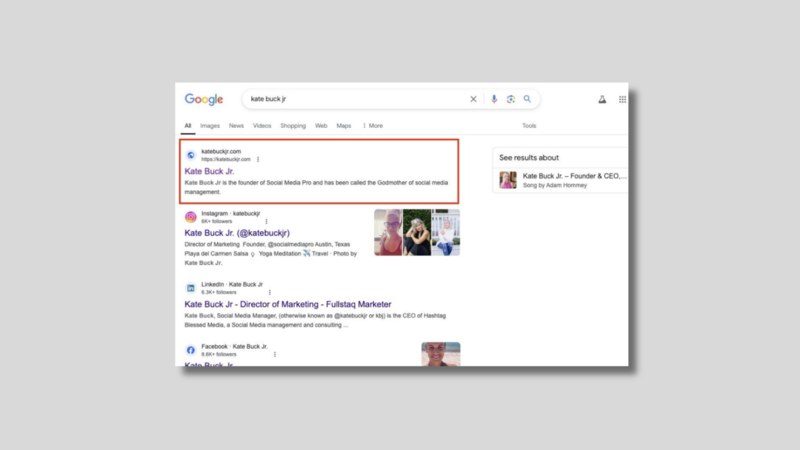Click the '6.3K+ followers' LinkedIn text
This screenshot has height=450, width=800.
[219, 292]
